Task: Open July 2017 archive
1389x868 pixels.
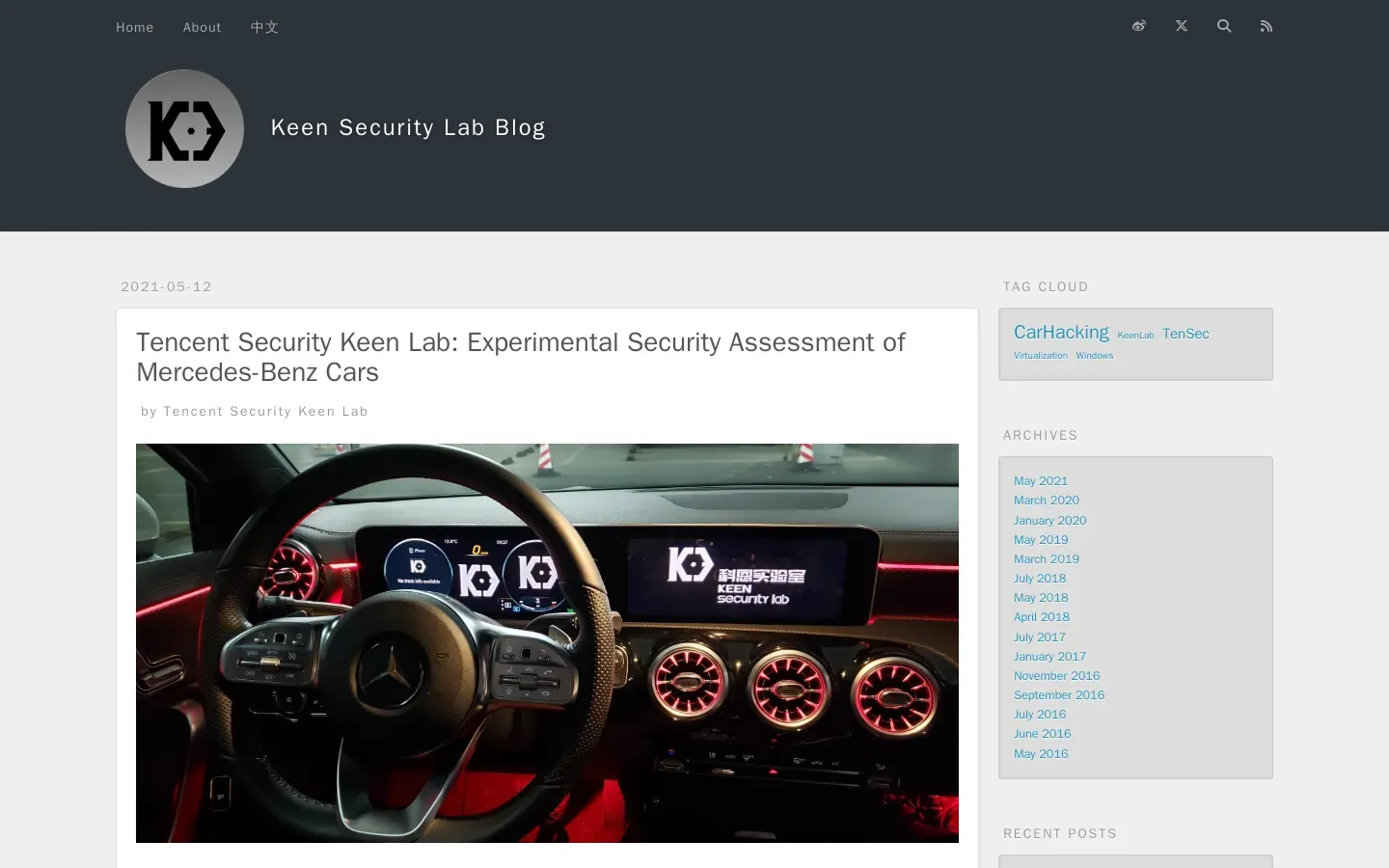Action: (1040, 637)
